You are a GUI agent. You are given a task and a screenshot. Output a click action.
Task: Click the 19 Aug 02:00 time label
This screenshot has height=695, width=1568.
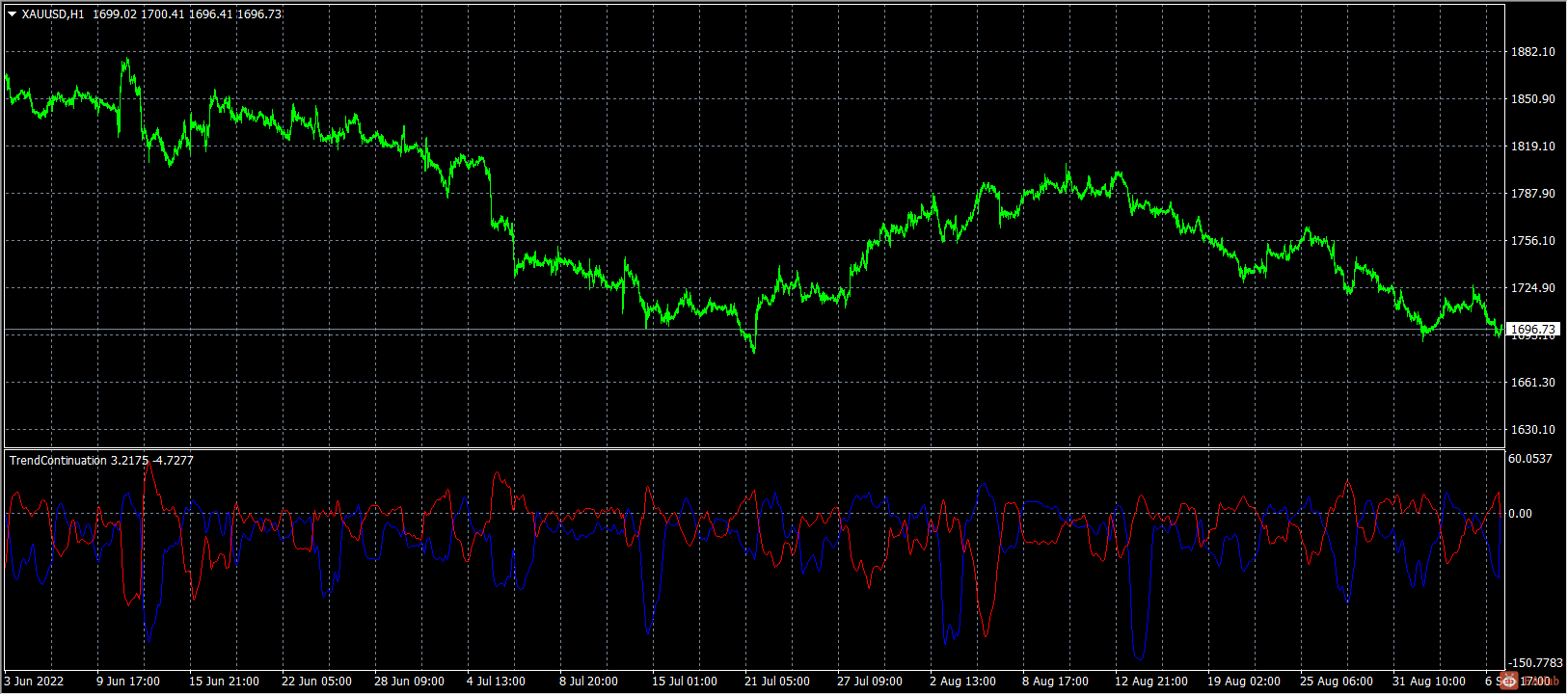[1244, 682]
